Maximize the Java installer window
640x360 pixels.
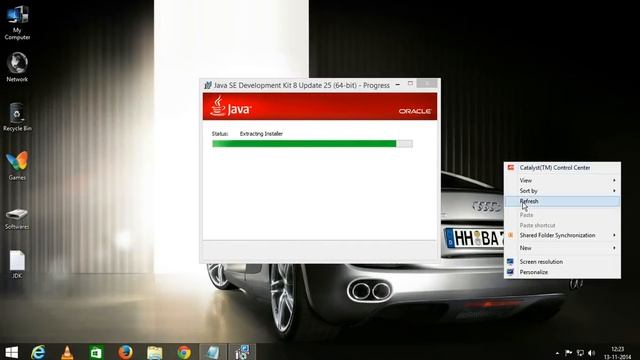pos(410,84)
